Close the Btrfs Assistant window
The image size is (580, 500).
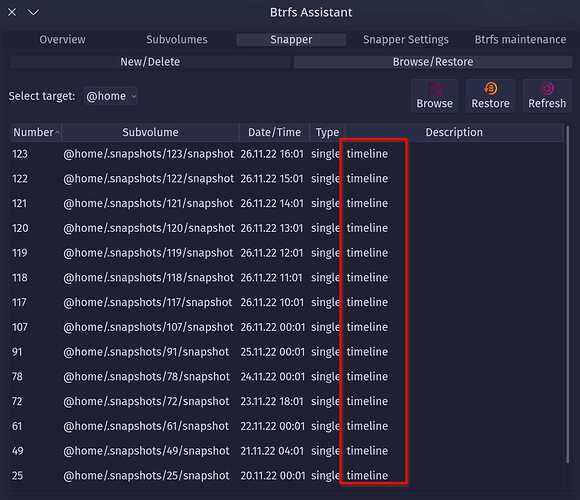point(12,12)
